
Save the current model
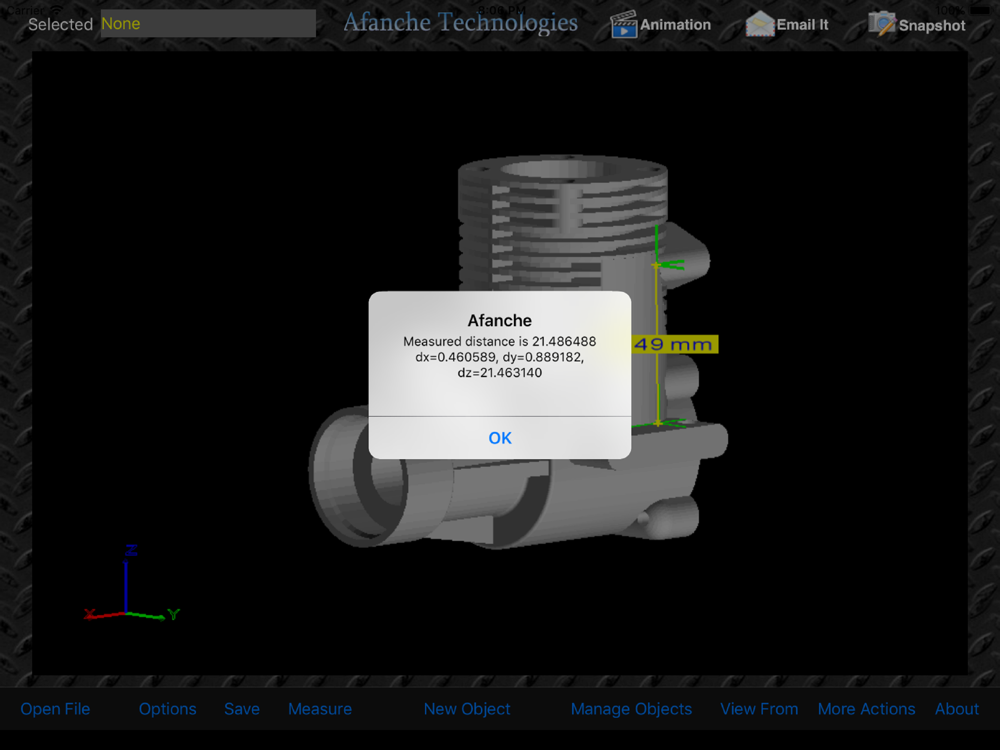click(242, 709)
